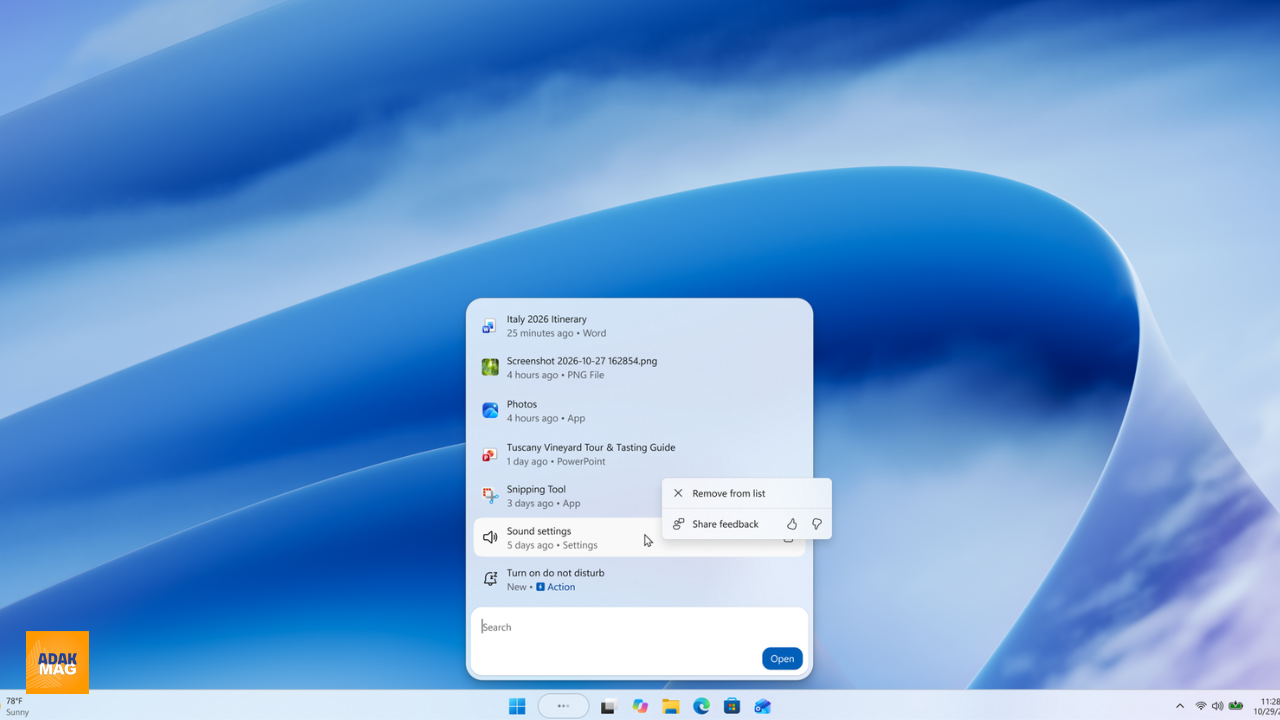Click the PNG thumbnail of the screenshot file
1280x720 pixels.
490,367
